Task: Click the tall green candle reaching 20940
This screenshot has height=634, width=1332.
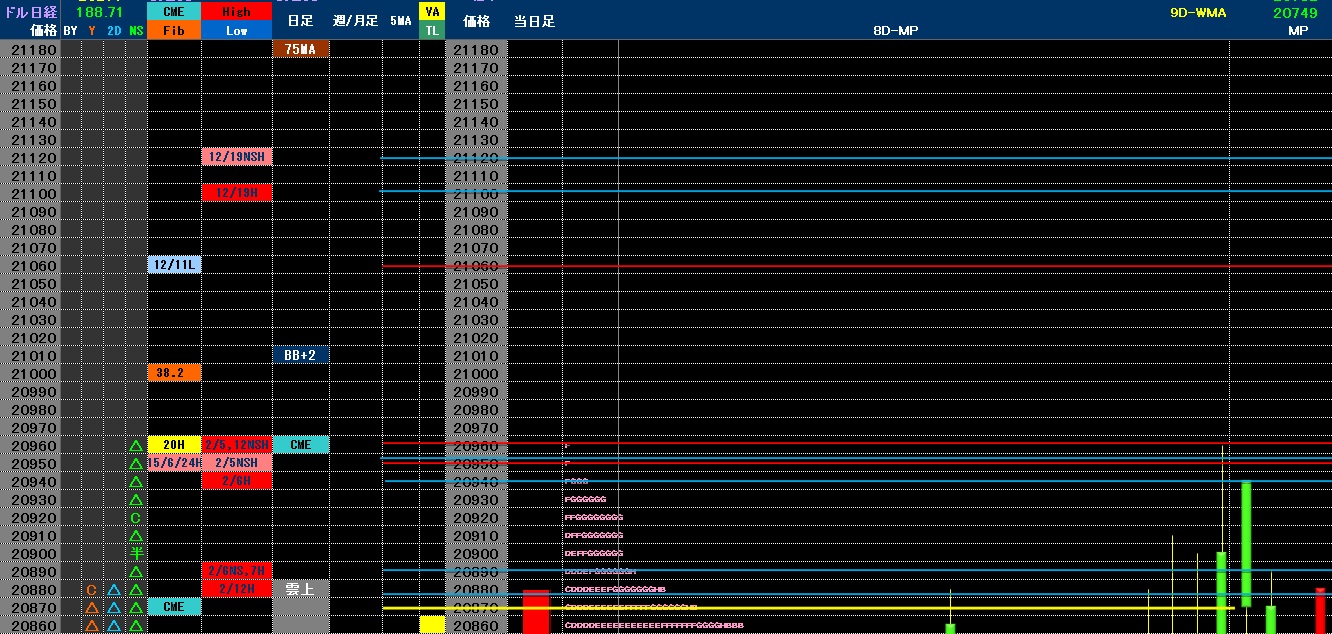Action: click(1246, 544)
